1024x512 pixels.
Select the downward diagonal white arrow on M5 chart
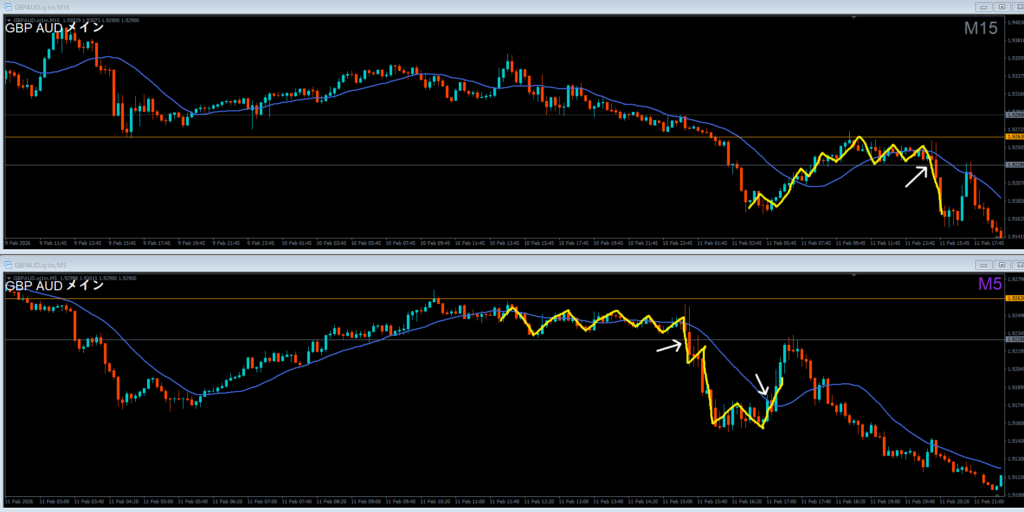pos(762,385)
